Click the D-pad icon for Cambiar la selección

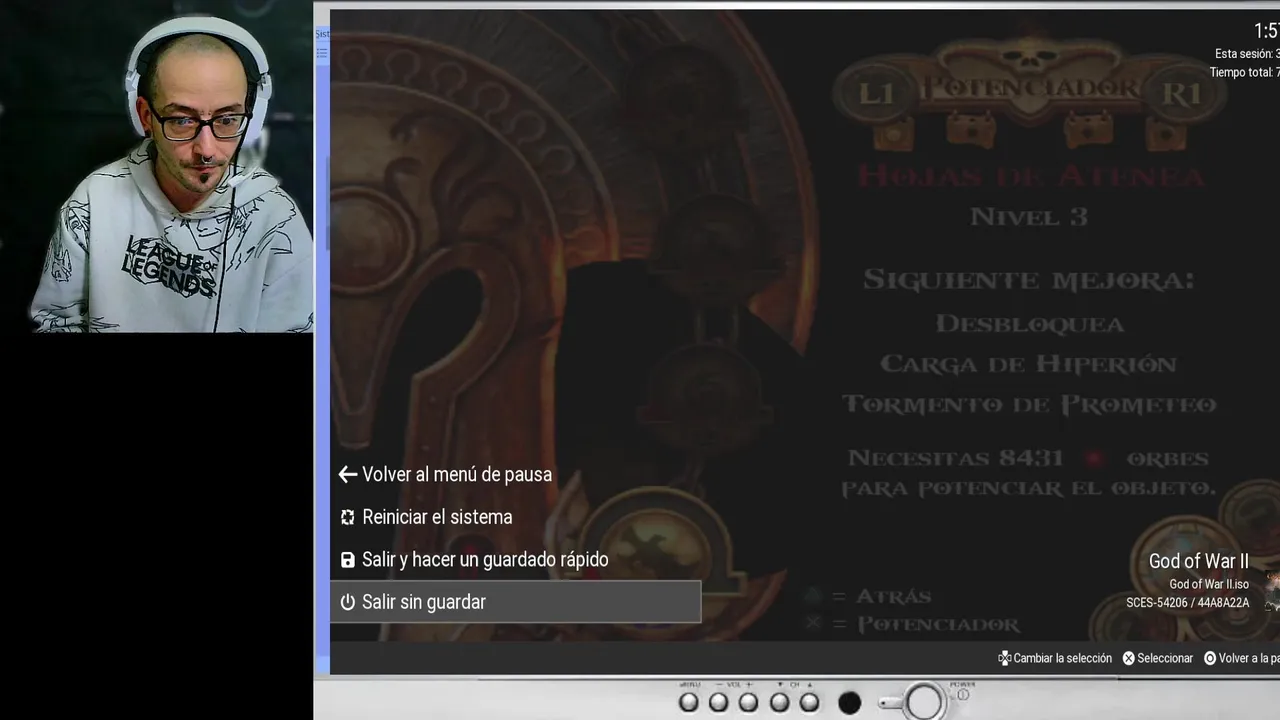(1004, 658)
